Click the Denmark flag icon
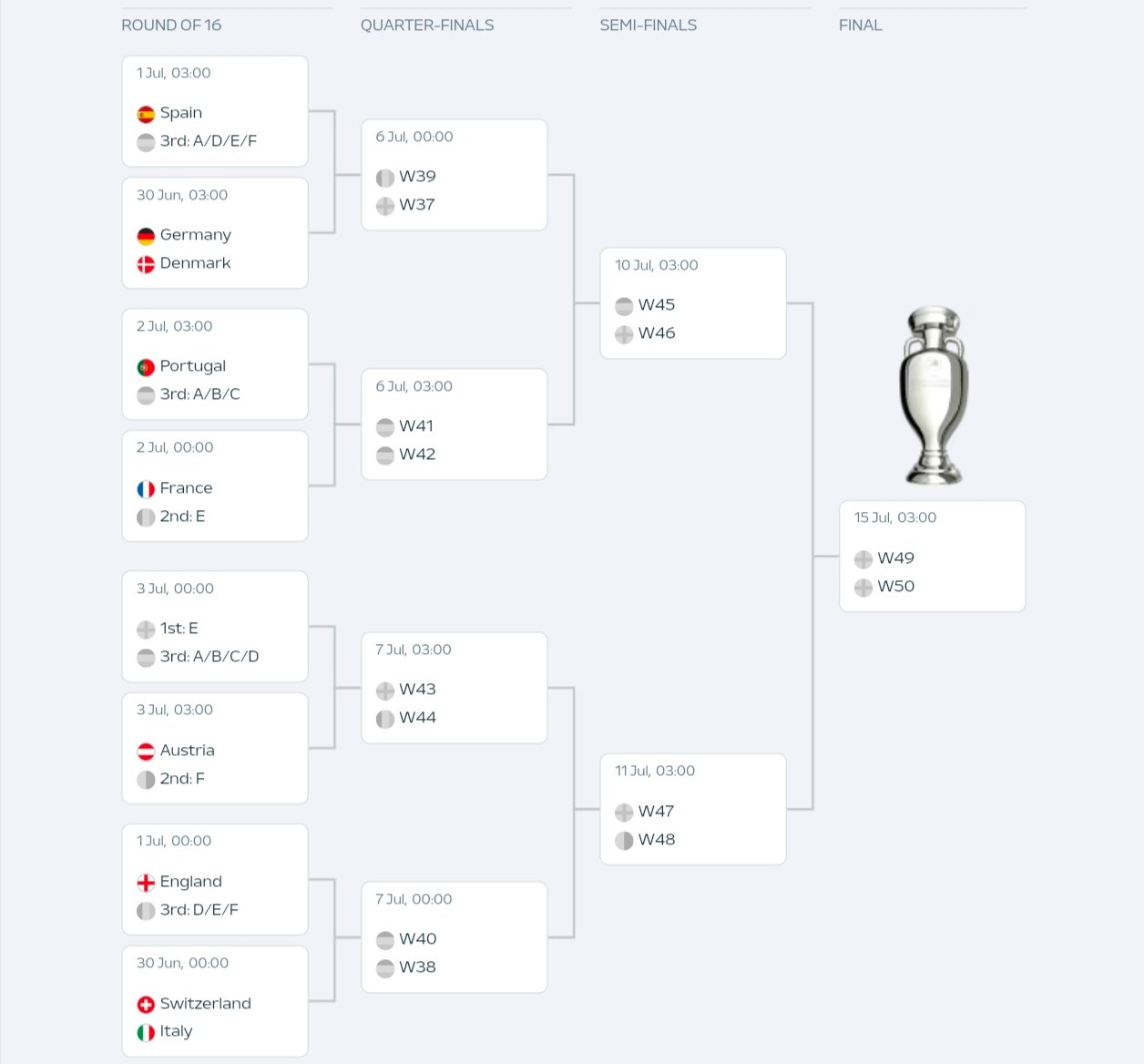1144x1064 pixels. (x=146, y=264)
